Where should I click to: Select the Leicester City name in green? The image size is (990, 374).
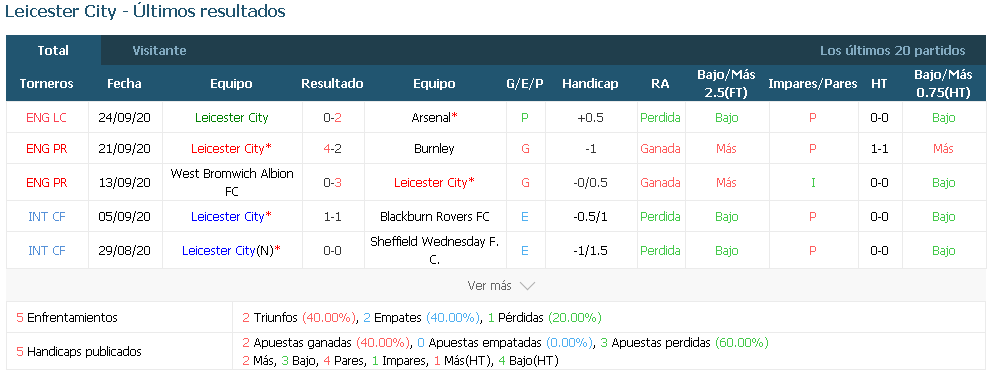232,118
